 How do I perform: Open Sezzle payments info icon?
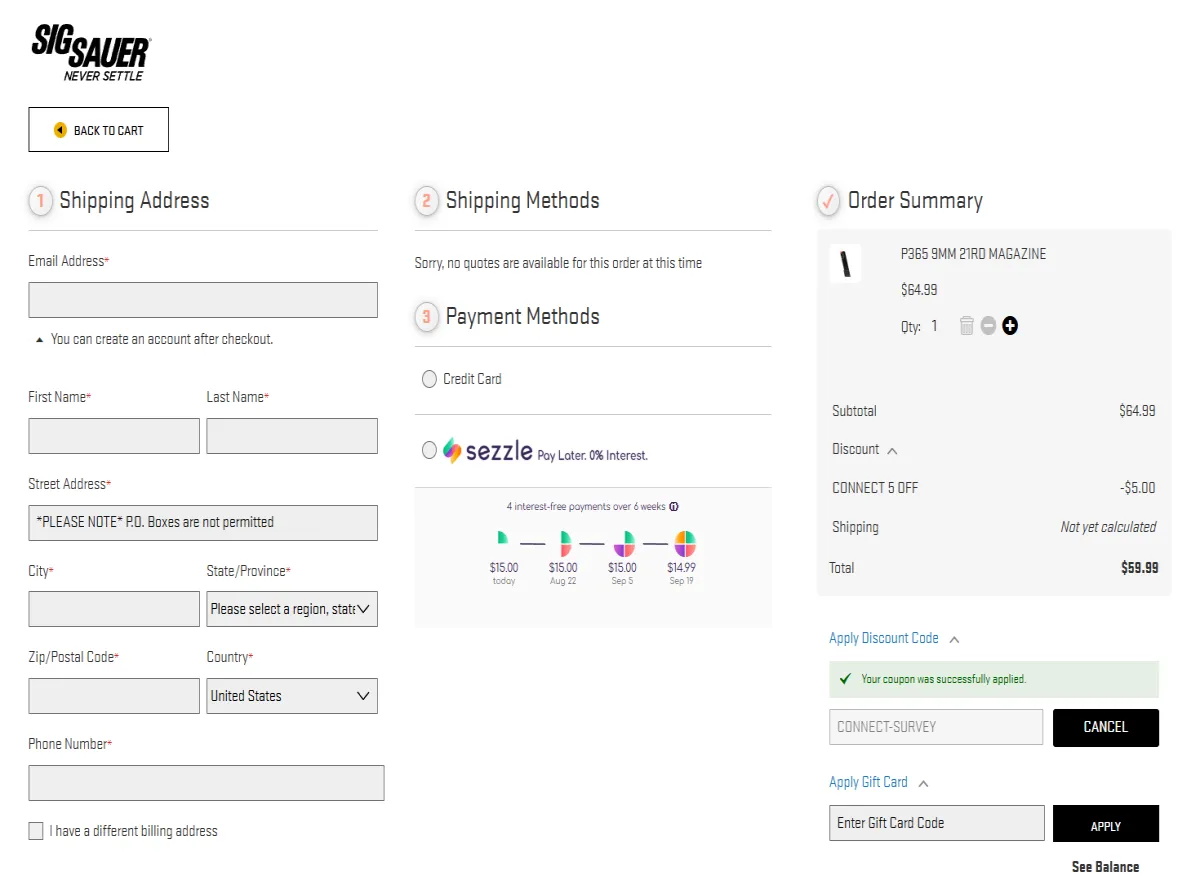tap(674, 507)
